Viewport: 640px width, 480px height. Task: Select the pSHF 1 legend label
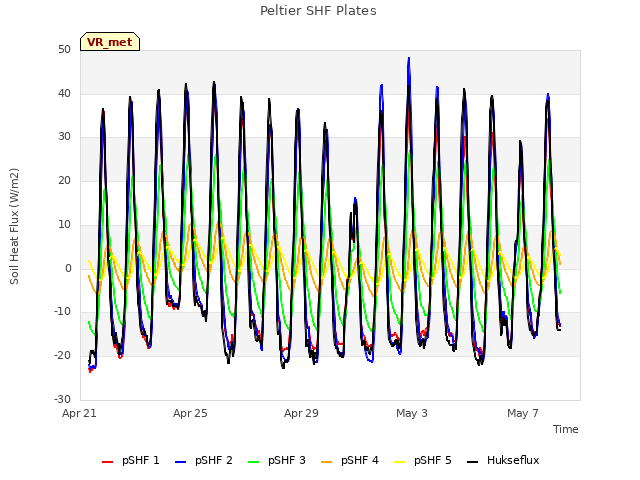point(140,460)
